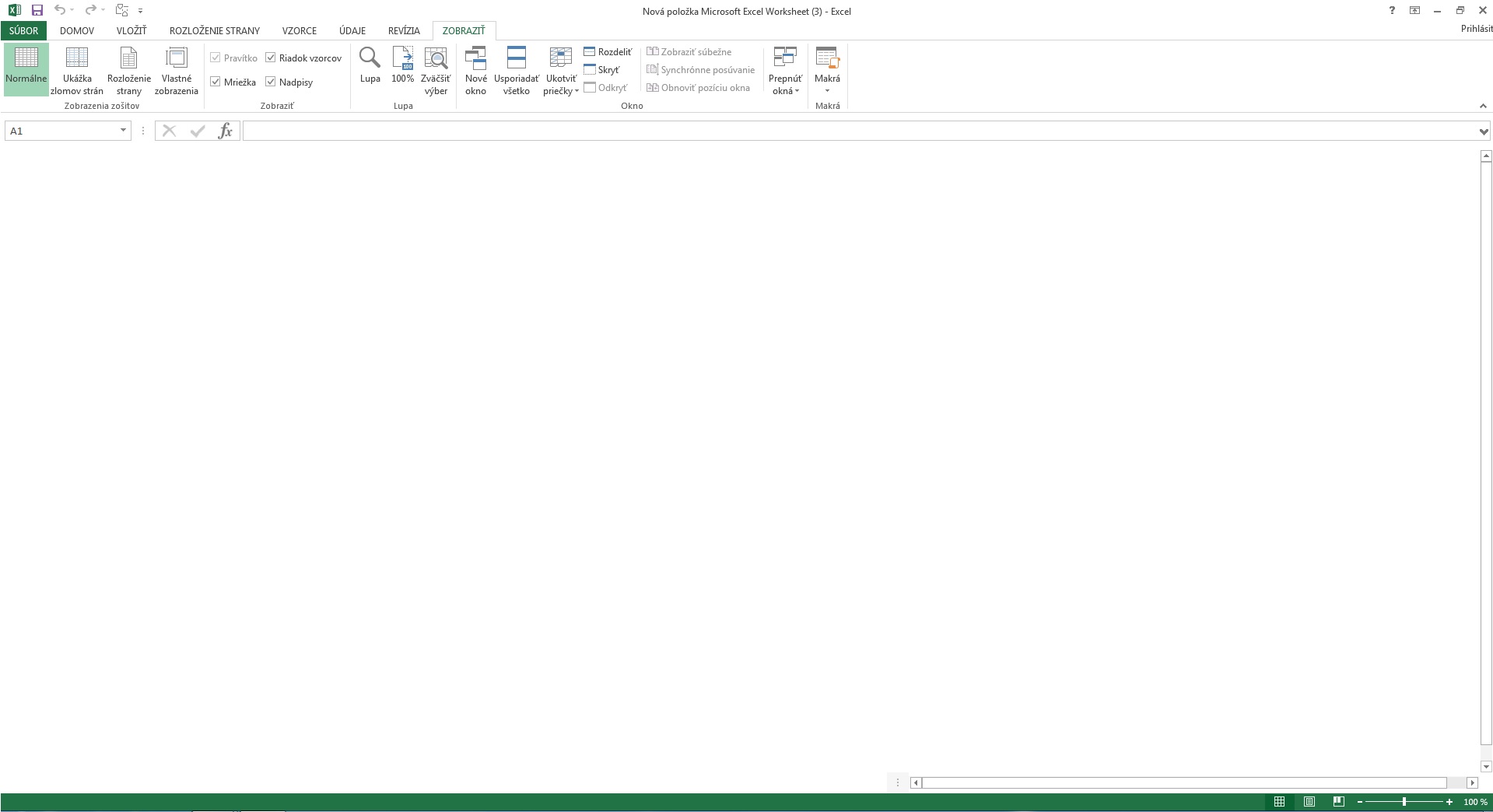The height and width of the screenshot is (812, 1493).
Task: Reset zoom with the 100% button
Action: [x=403, y=65]
